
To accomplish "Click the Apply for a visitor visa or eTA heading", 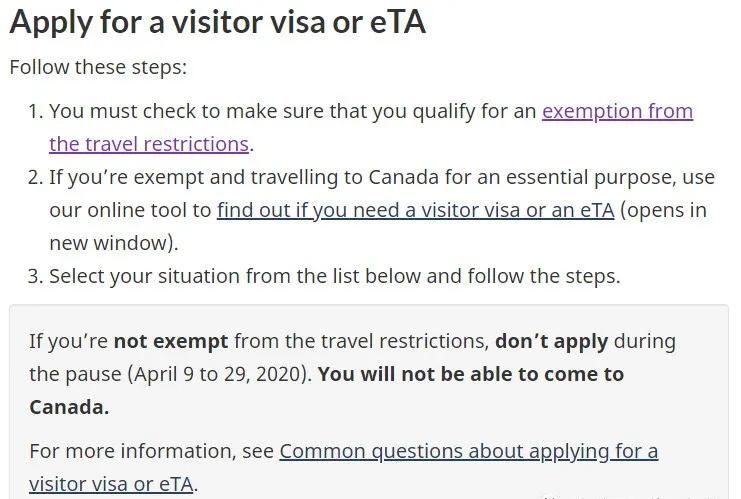I will [217, 22].
